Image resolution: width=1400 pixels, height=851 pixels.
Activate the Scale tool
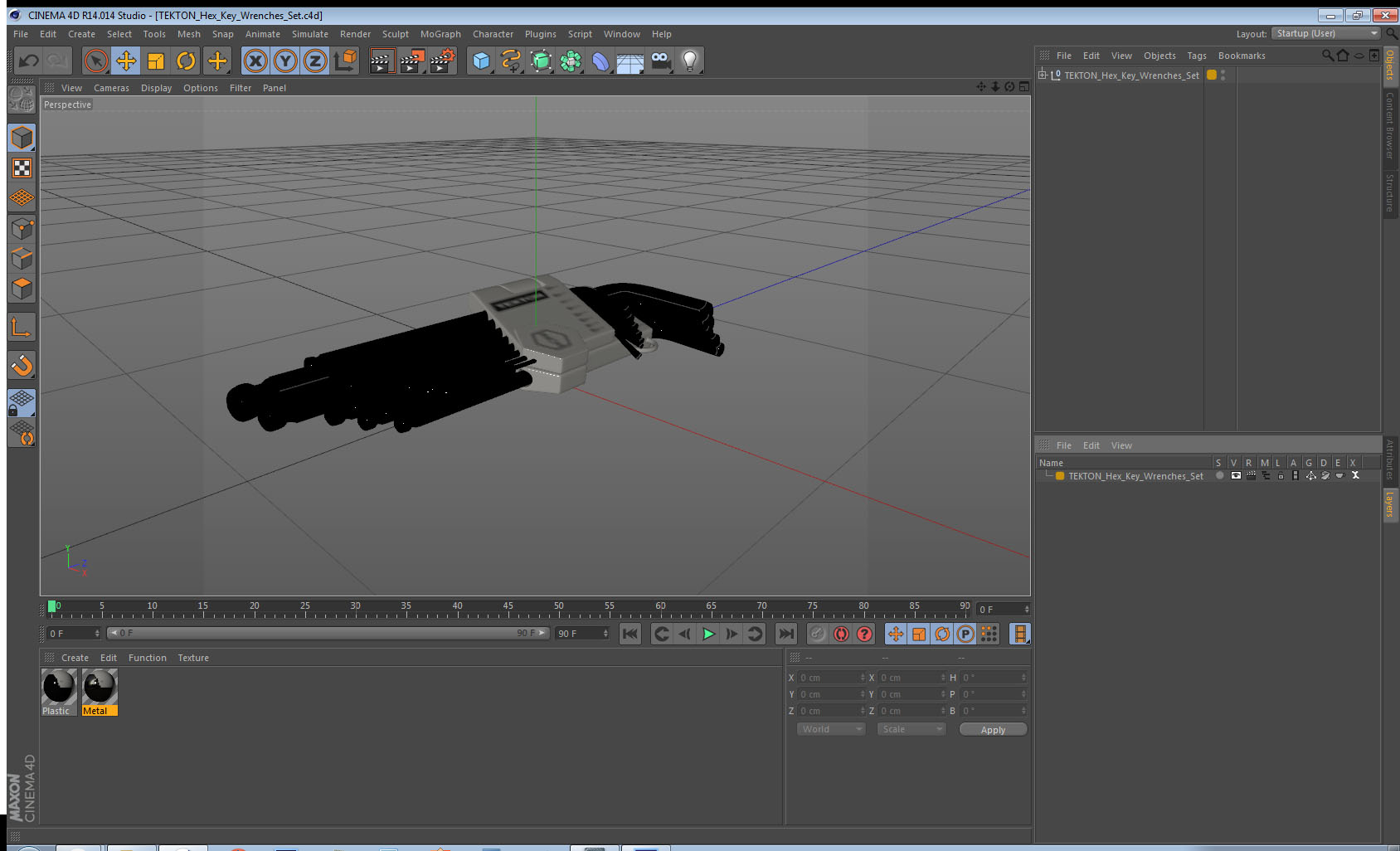click(156, 61)
